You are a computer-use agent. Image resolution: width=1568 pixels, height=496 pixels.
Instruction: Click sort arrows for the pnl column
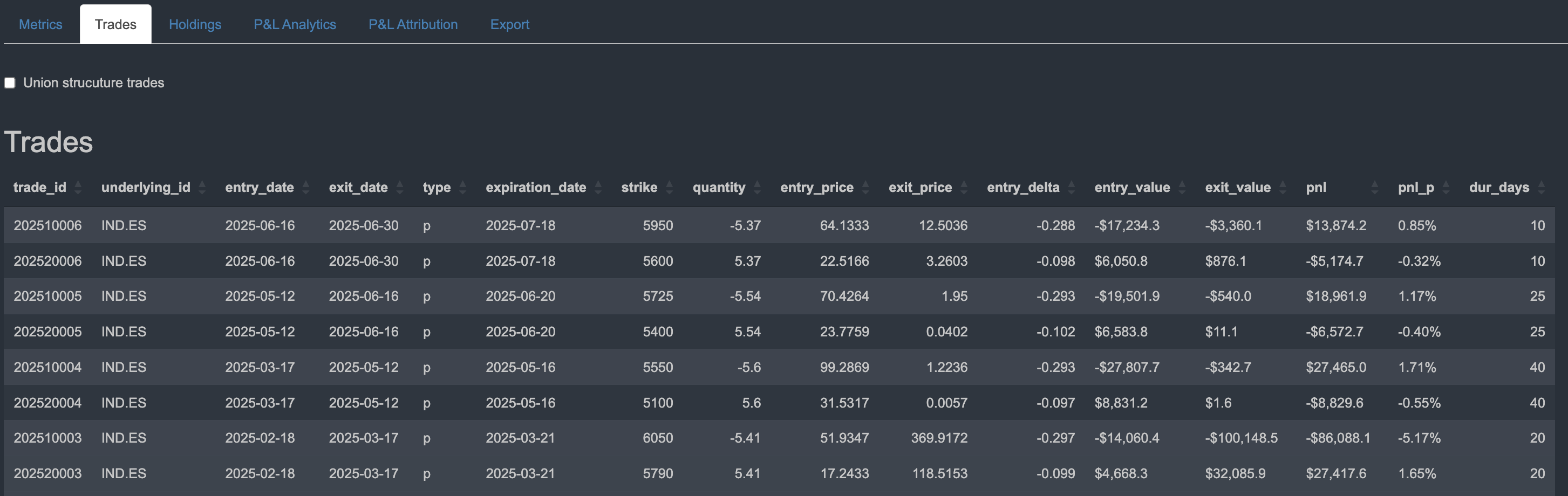click(1374, 188)
